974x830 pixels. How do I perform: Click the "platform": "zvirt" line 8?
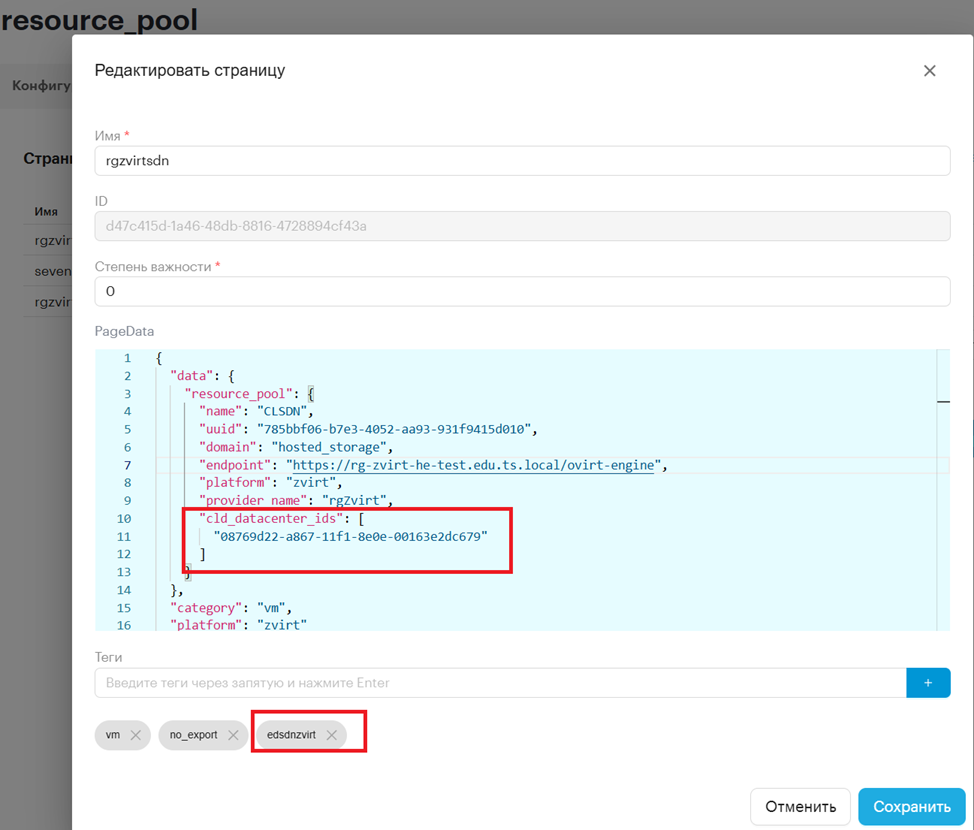[270, 483]
